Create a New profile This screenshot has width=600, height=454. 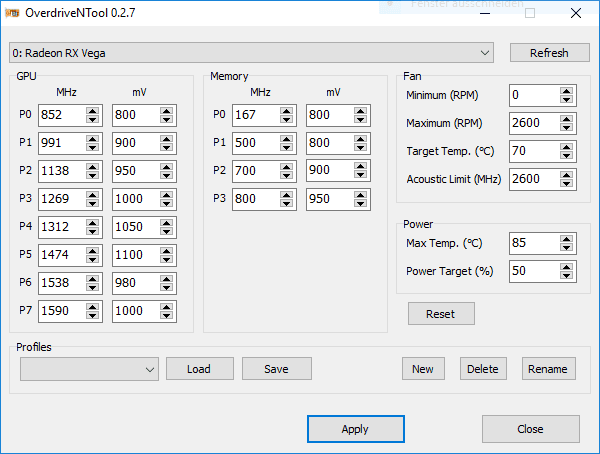(x=423, y=369)
